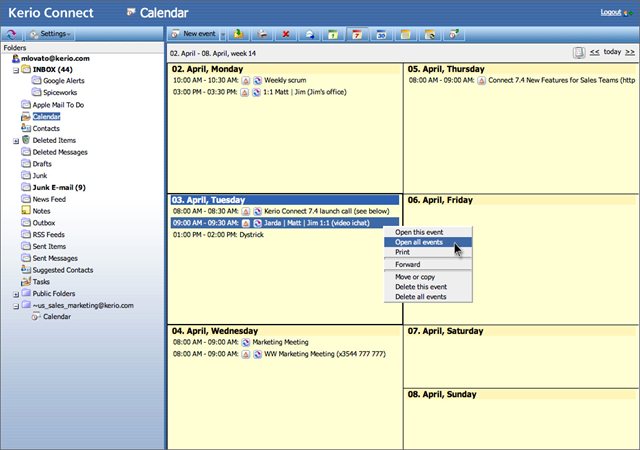Open the Deleted Messages folder
640x450 pixels.
coord(60,152)
